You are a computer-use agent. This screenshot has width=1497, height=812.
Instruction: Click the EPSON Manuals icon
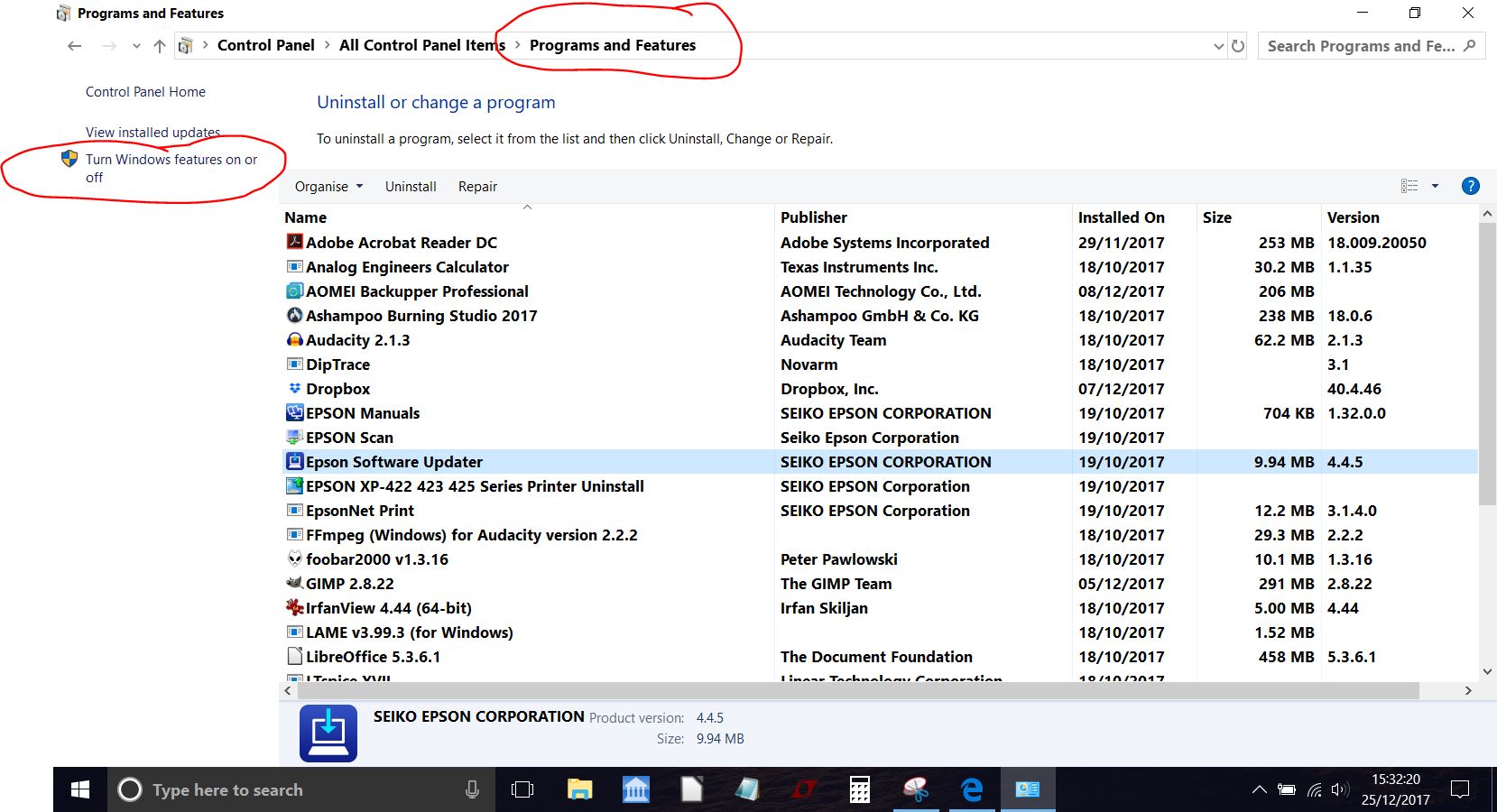click(294, 412)
